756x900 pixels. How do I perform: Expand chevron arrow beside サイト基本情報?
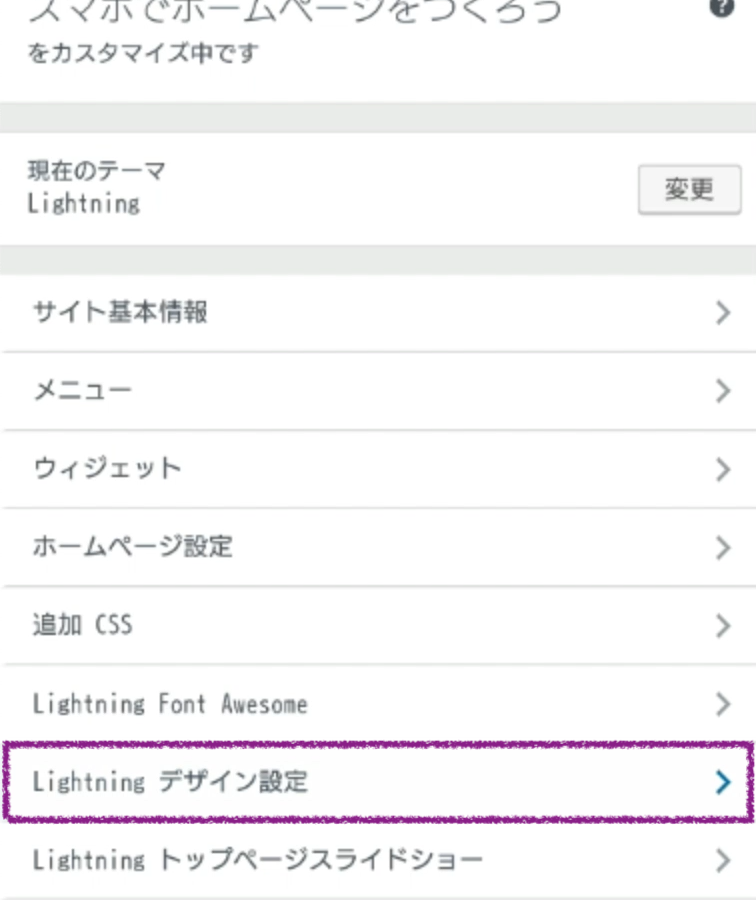pos(724,313)
